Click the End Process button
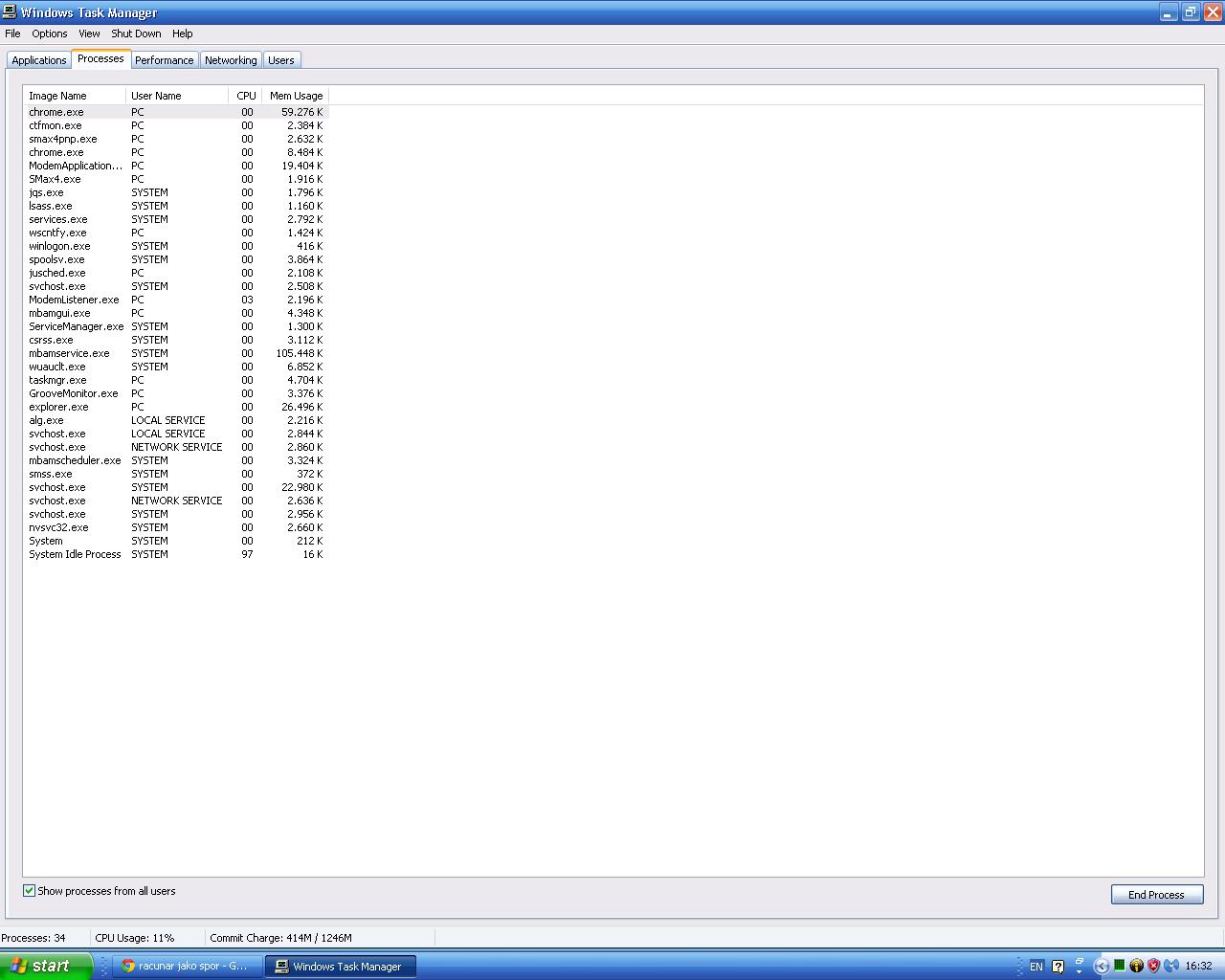1225x980 pixels. point(1156,895)
